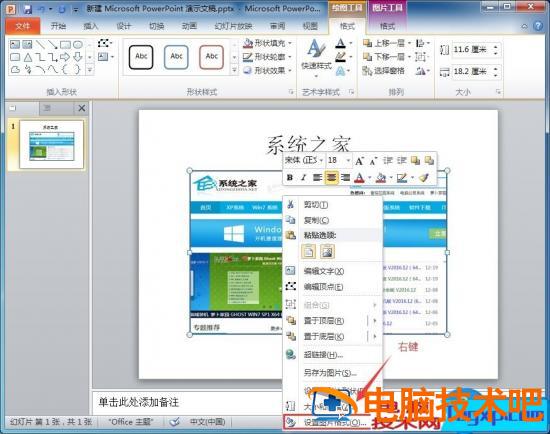Screen dimensions: 550x434
Task: Apply the red outline Abc shape style
Action: tap(212, 56)
